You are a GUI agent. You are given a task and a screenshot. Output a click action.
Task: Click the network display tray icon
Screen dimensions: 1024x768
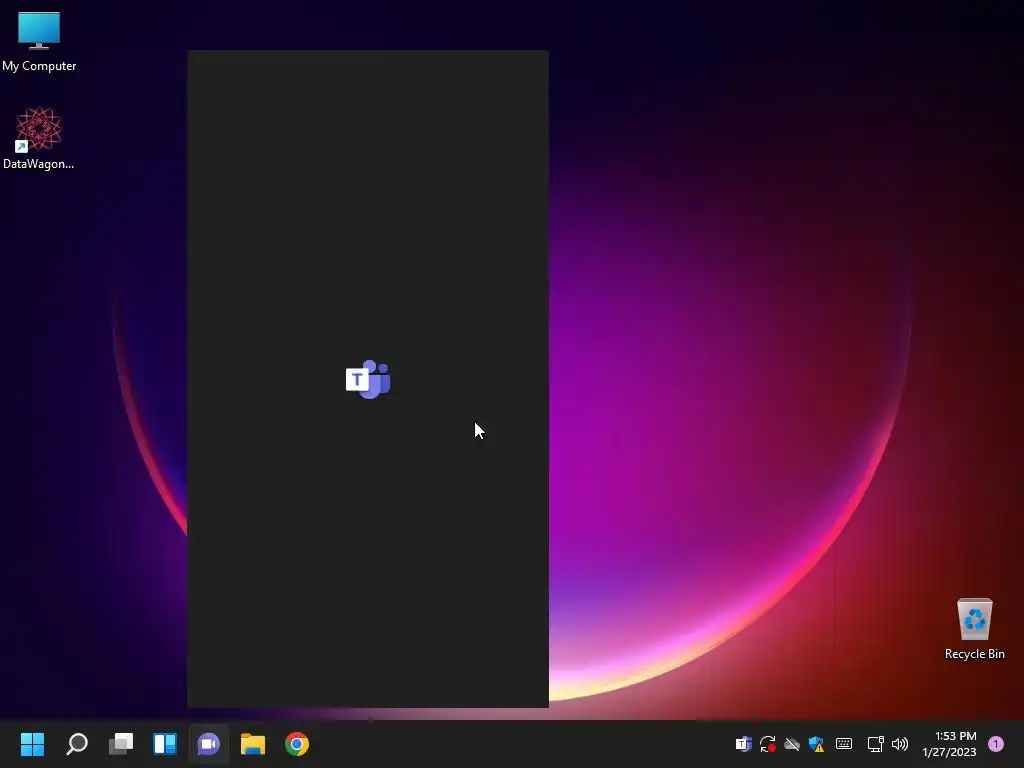pyautogui.click(x=875, y=744)
